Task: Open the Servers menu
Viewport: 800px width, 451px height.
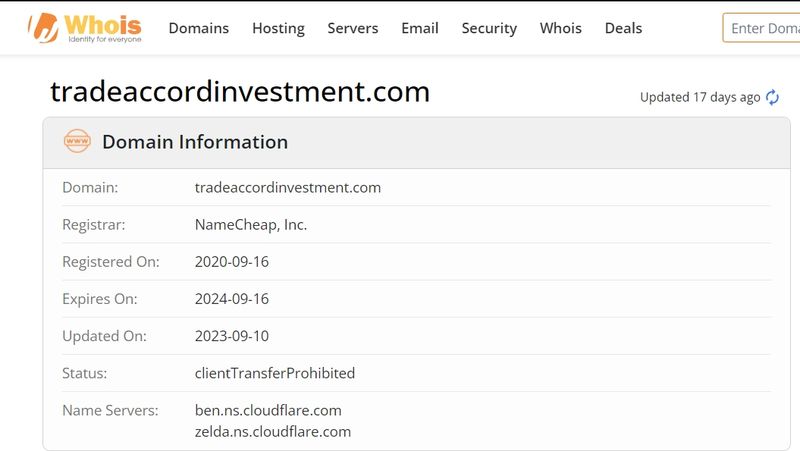Action: tap(353, 28)
